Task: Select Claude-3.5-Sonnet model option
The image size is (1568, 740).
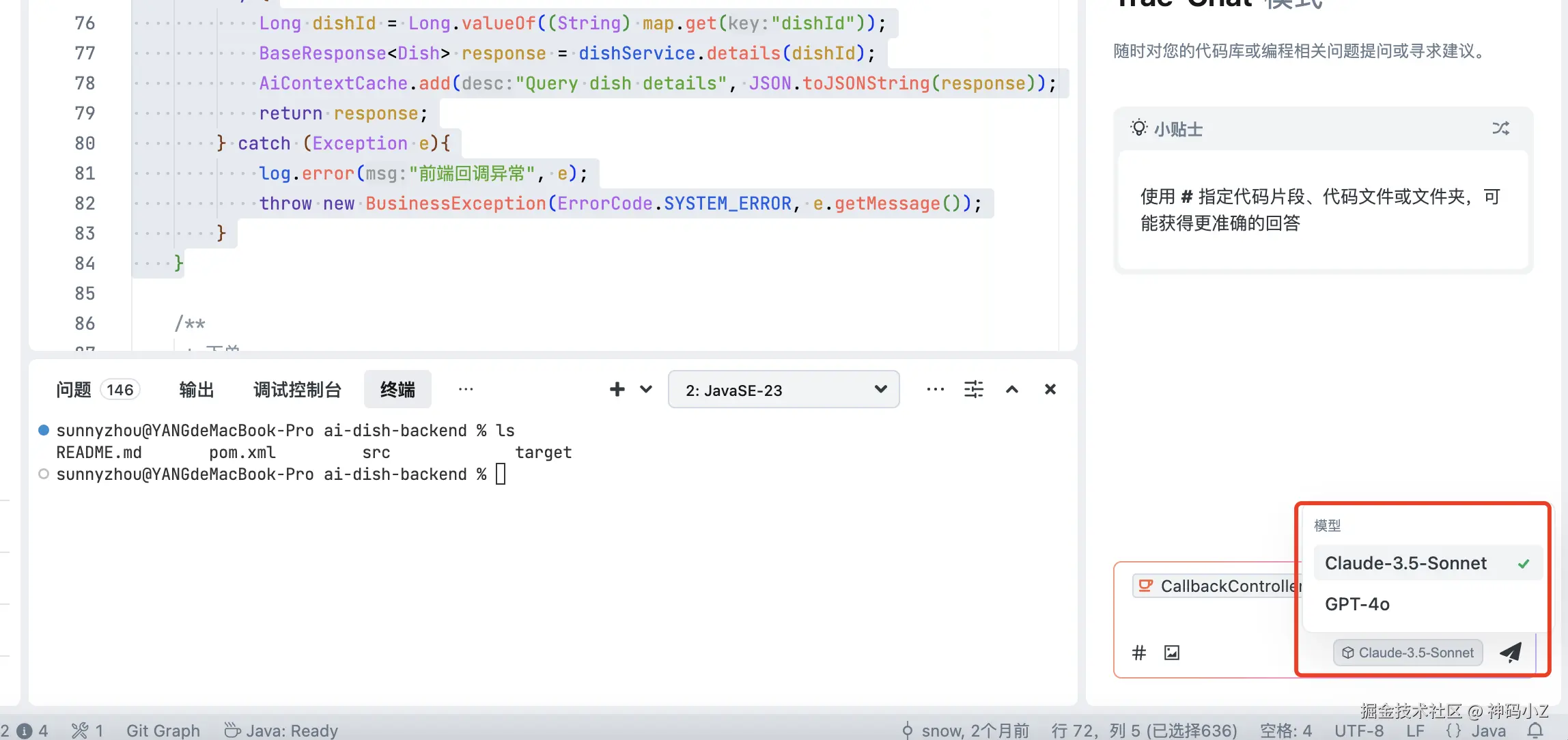Action: (x=1405, y=563)
